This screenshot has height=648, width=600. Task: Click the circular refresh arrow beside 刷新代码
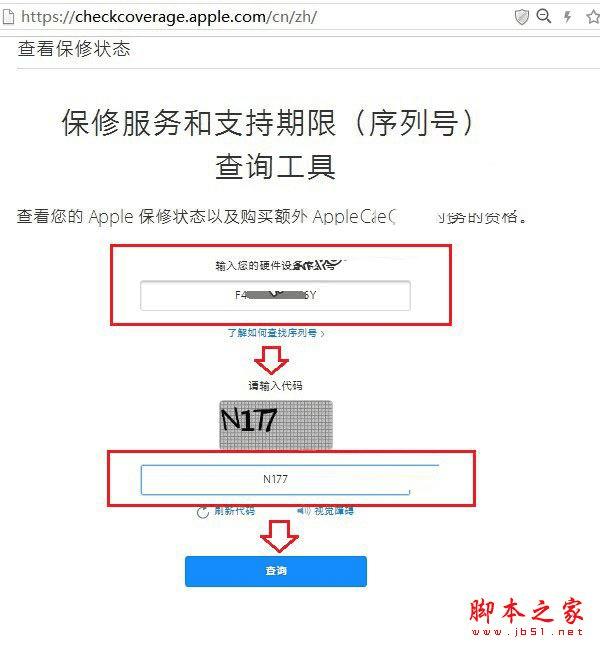pos(202,512)
